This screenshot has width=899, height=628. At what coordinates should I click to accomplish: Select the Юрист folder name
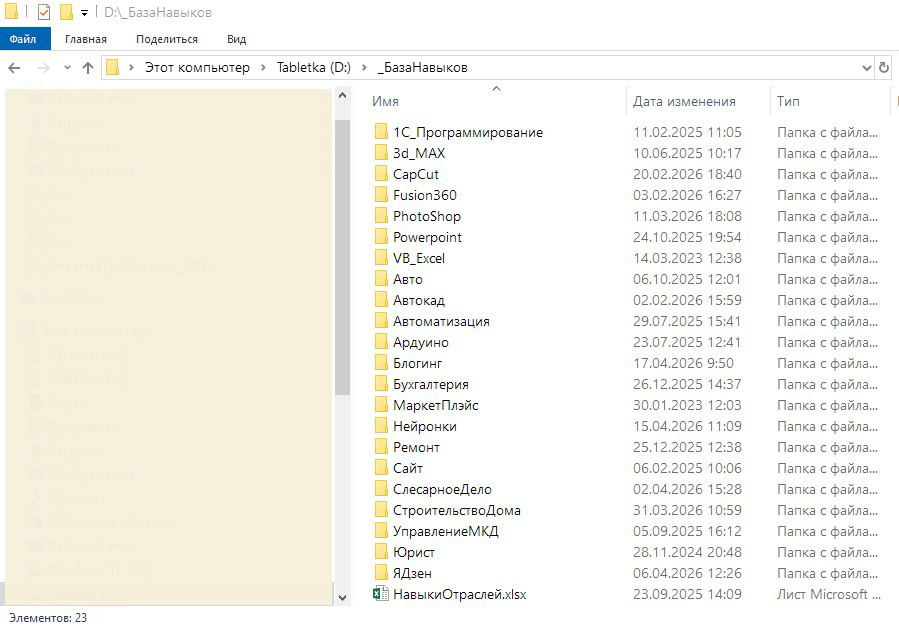coord(413,552)
